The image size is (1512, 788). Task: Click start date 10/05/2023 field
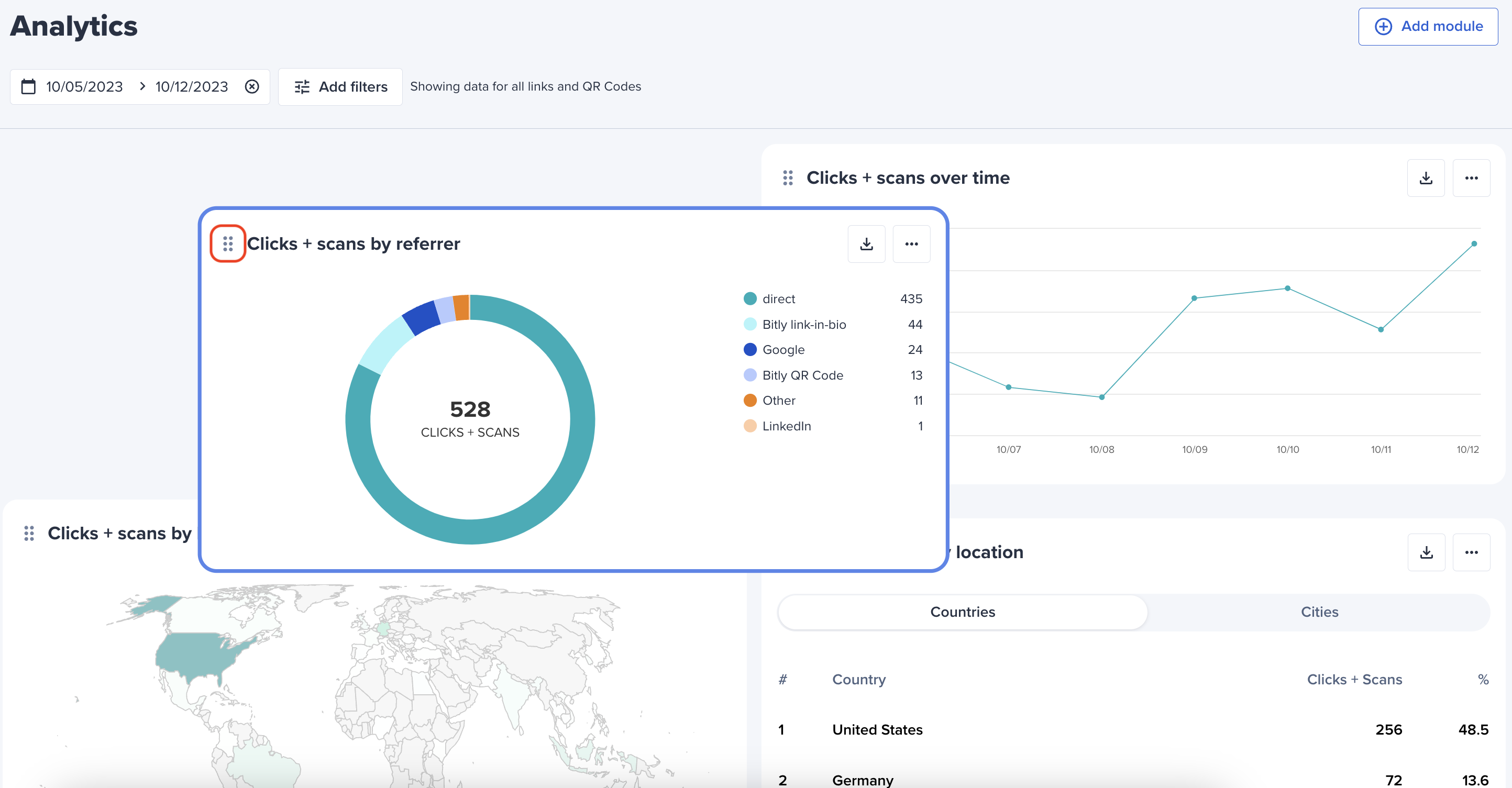[x=84, y=87]
